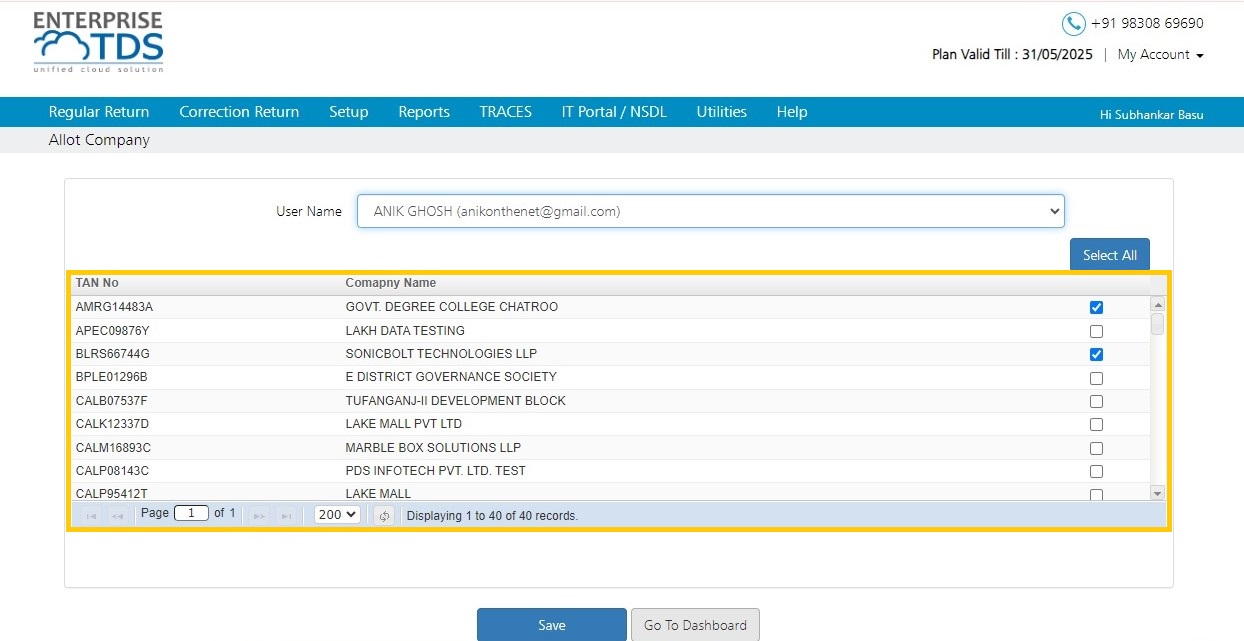Click the Select All button
Image resolution: width=1244 pixels, height=641 pixels.
click(x=1110, y=255)
